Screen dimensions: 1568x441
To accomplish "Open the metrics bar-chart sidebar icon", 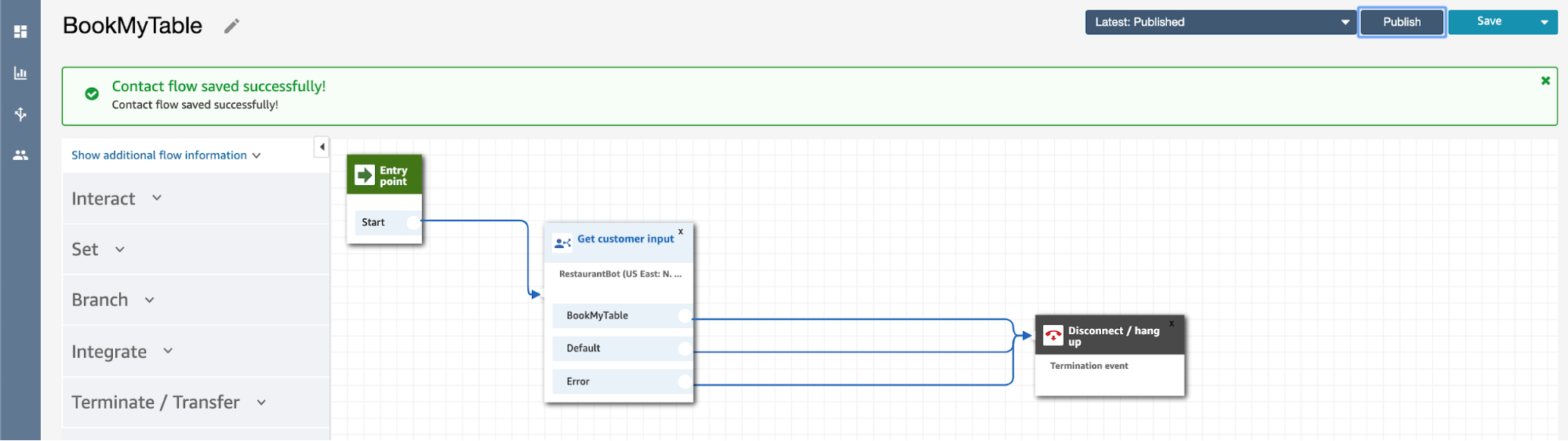I will [x=20, y=73].
